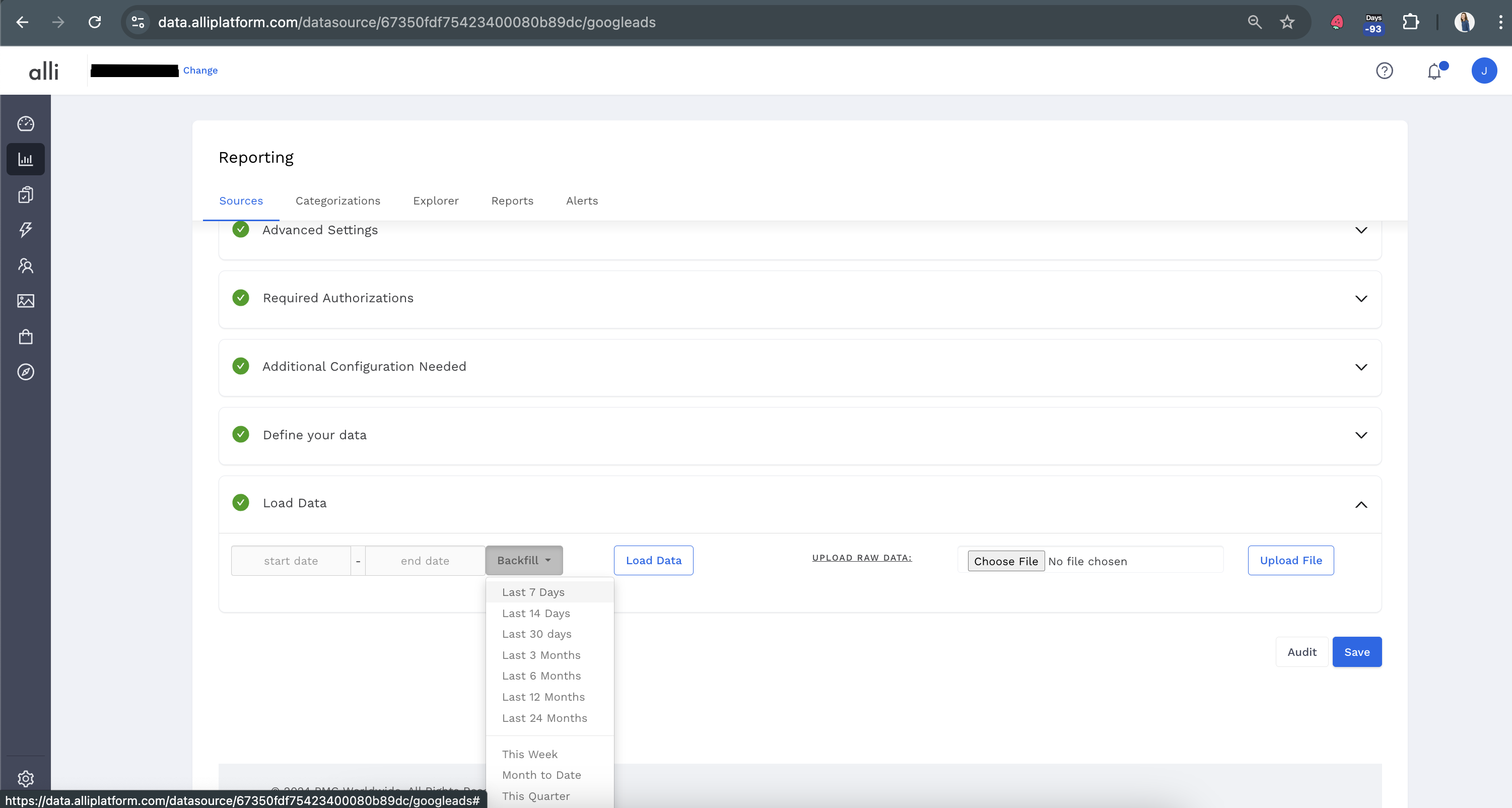
Task: Open the audiences people sidebar icon
Action: [25, 265]
